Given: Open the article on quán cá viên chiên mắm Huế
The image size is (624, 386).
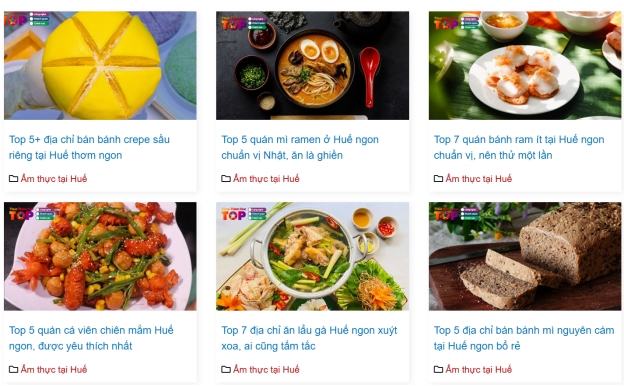Looking at the screenshot, I should [91, 338].
